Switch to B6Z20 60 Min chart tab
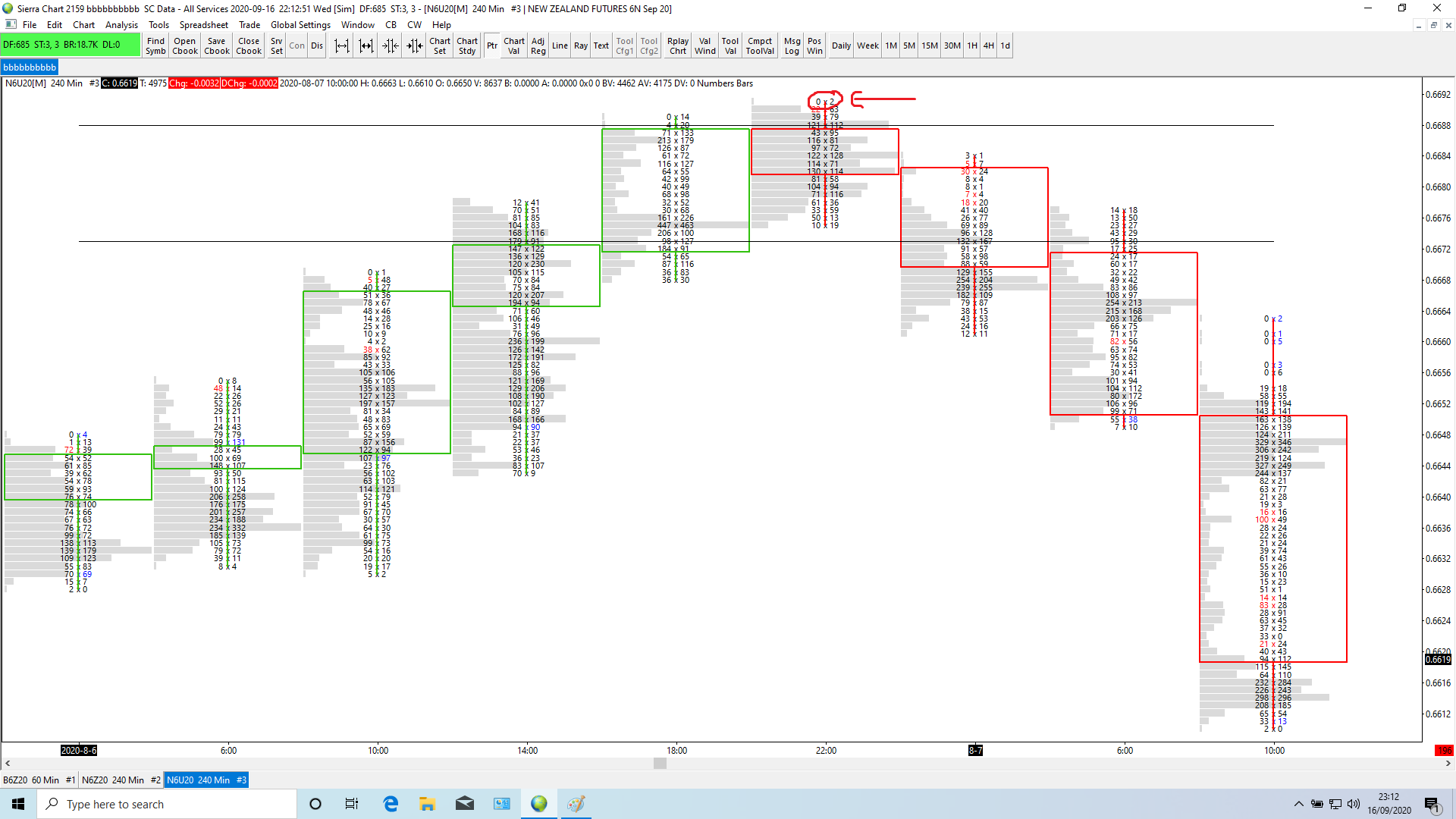The height and width of the screenshot is (819, 1456). click(39, 780)
